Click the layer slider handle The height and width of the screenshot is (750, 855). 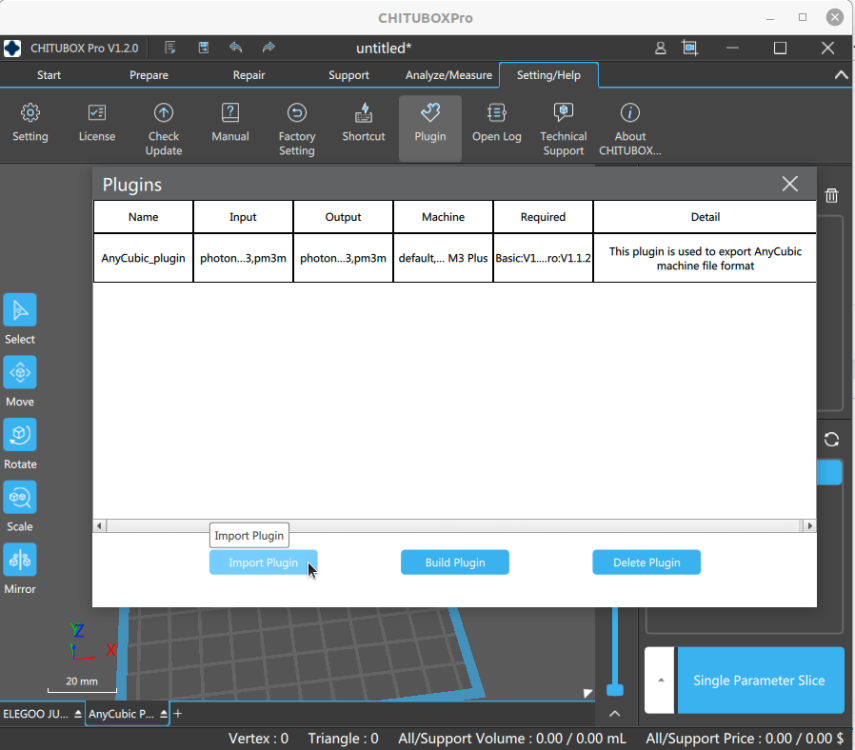615,690
